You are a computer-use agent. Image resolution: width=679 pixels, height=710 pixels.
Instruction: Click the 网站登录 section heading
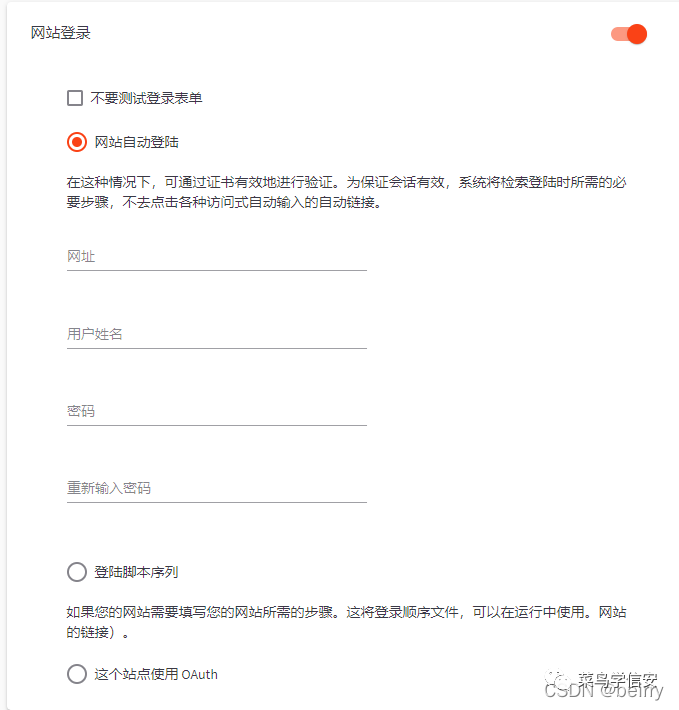pos(61,33)
